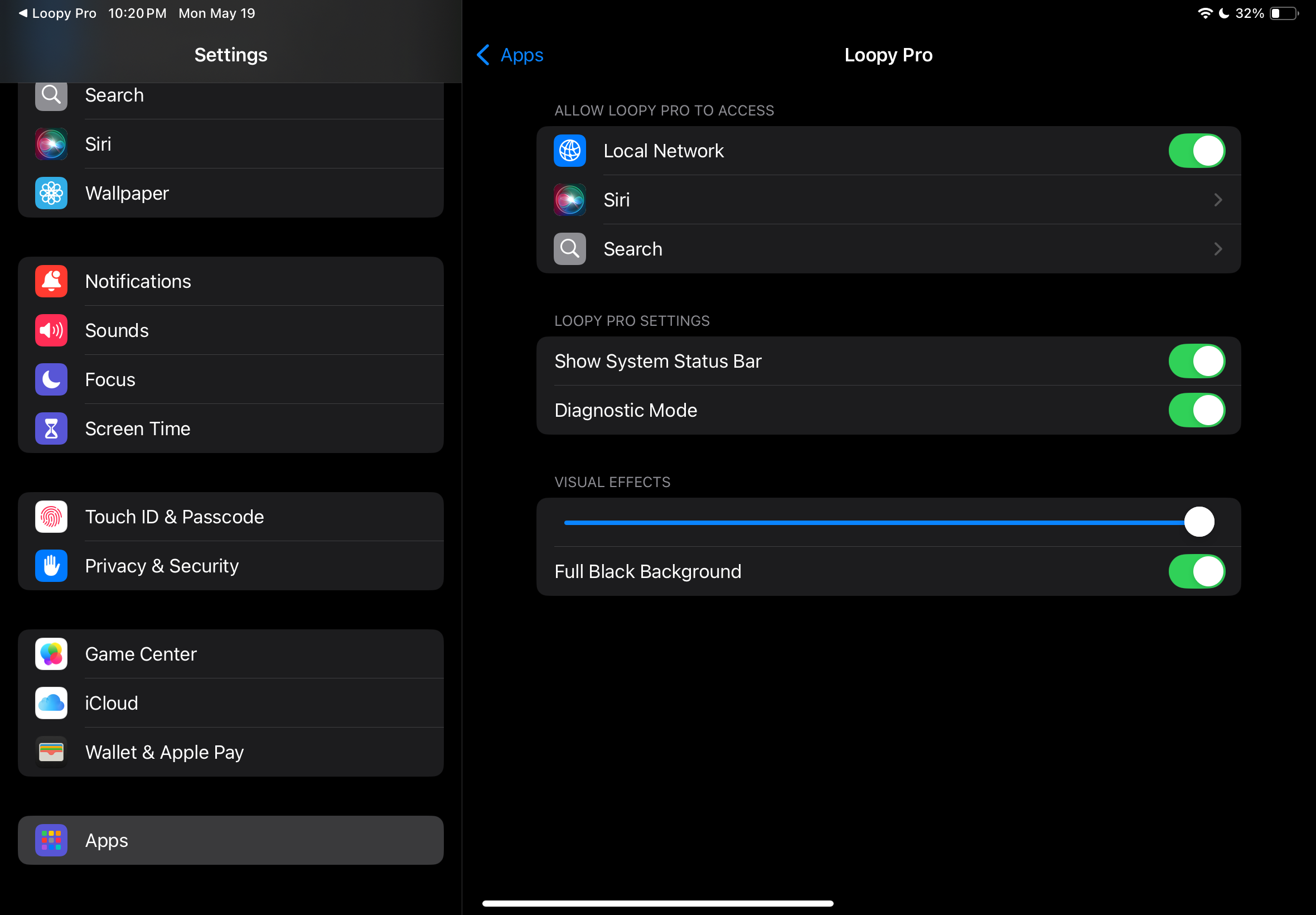Tap the ALLOW LOOPY PRO TO ACCESS header
1316x915 pixels.
(x=664, y=110)
